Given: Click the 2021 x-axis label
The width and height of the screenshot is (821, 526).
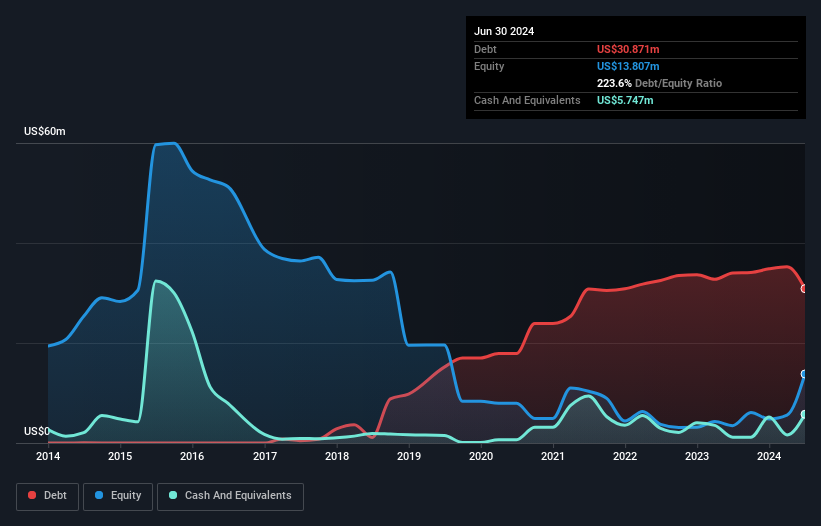Looking at the screenshot, I should click(x=553, y=456).
